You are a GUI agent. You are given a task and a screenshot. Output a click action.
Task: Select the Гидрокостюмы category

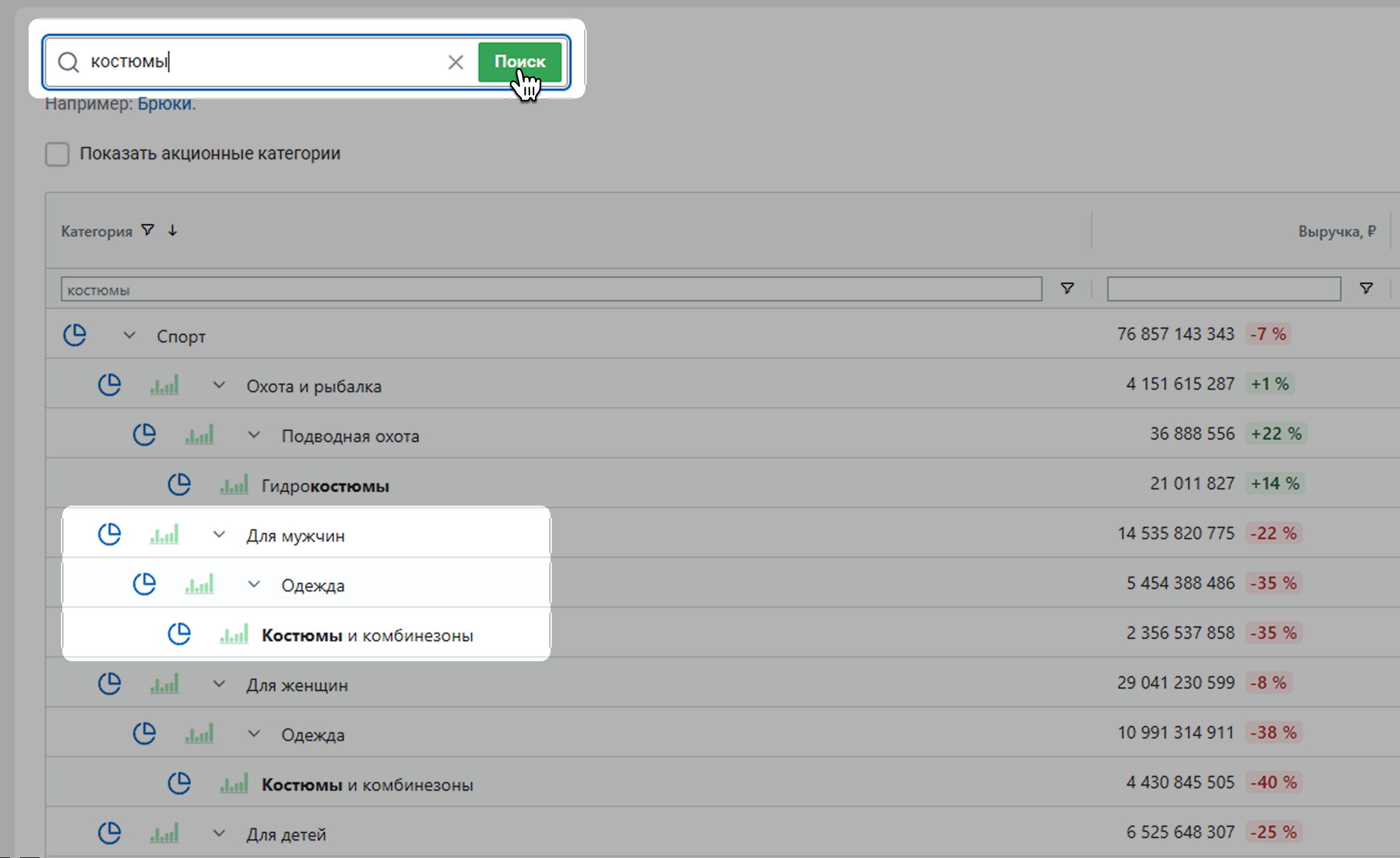coord(325,486)
